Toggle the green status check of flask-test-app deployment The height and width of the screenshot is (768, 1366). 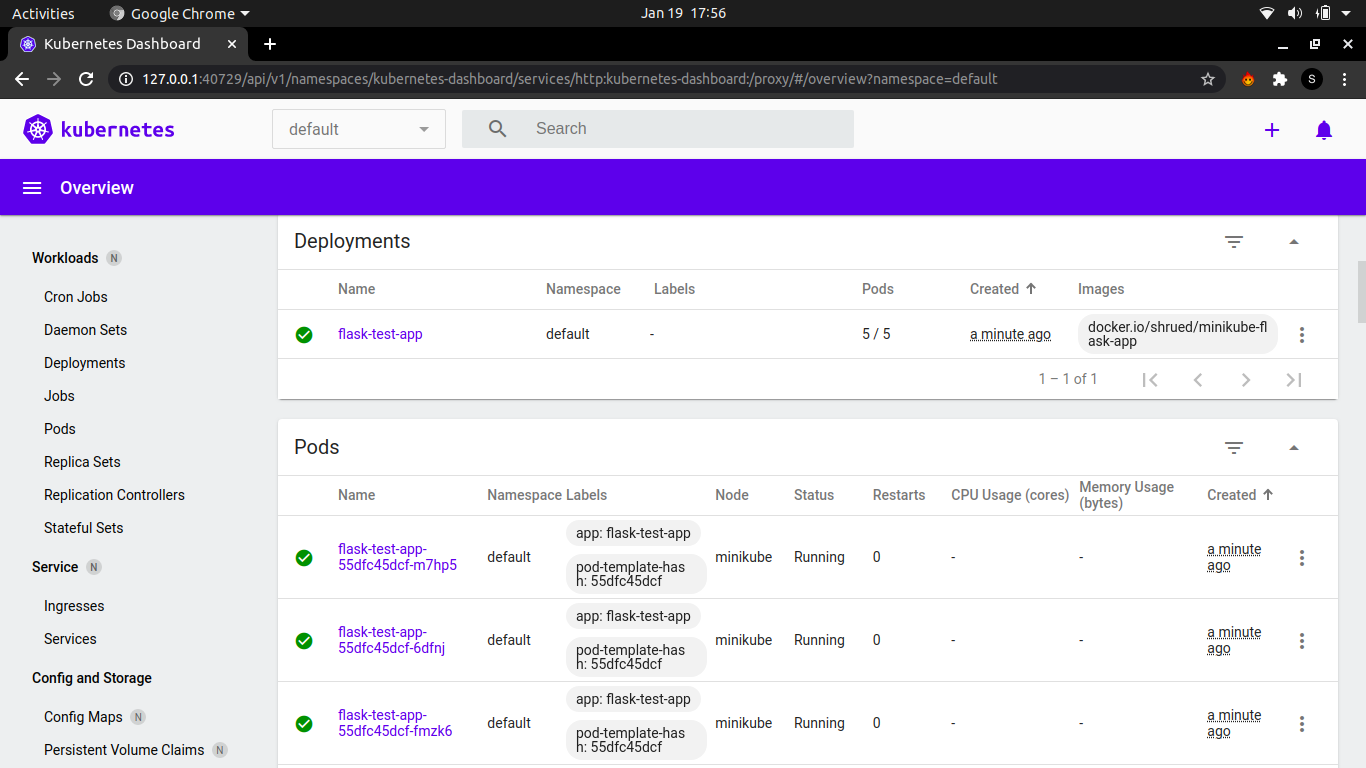pos(304,335)
